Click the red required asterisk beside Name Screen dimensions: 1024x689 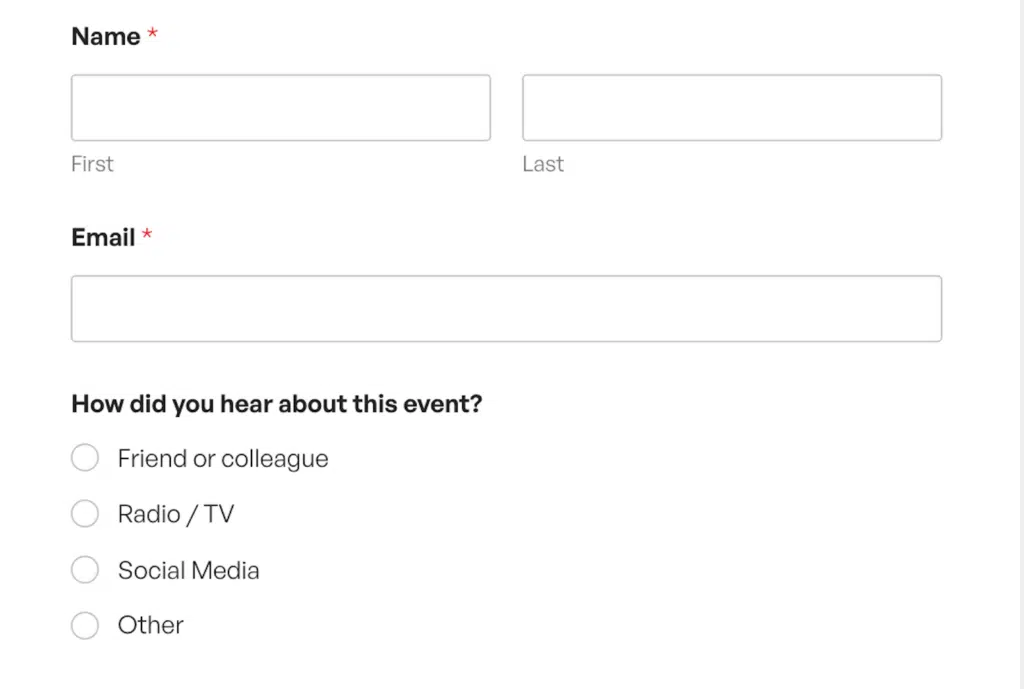[x=152, y=33]
